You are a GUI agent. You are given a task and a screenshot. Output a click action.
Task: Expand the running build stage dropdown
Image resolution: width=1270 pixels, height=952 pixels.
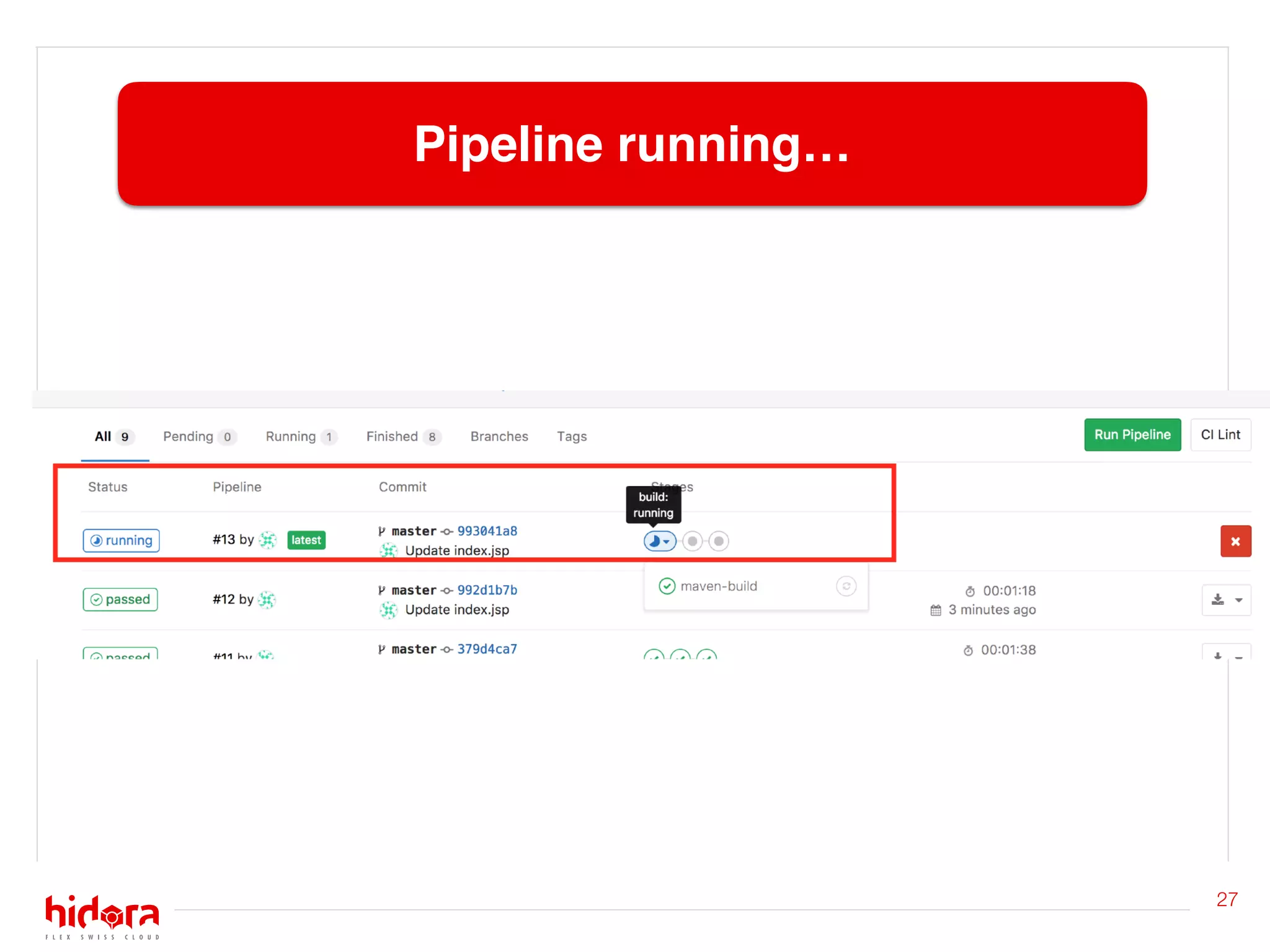[660, 541]
